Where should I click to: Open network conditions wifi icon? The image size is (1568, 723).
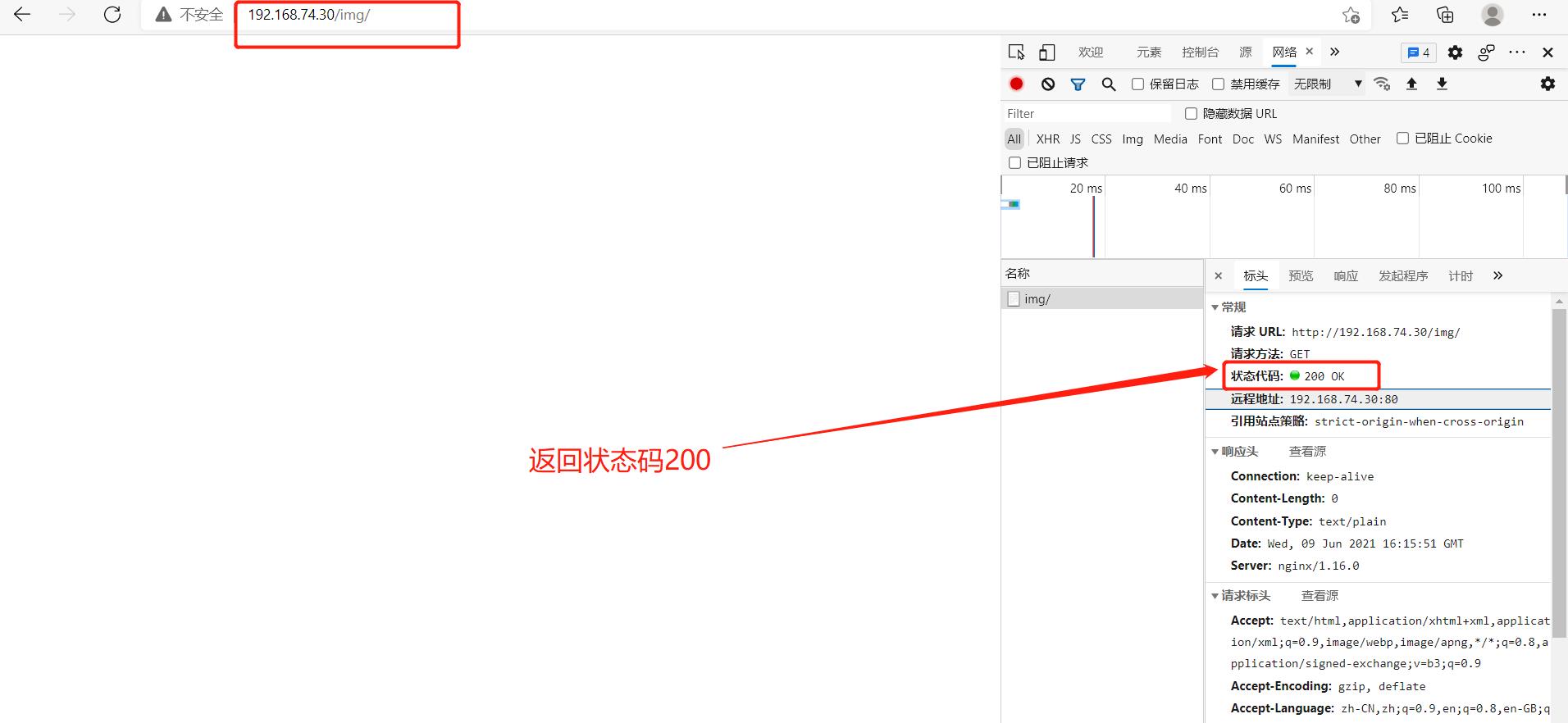(1382, 84)
